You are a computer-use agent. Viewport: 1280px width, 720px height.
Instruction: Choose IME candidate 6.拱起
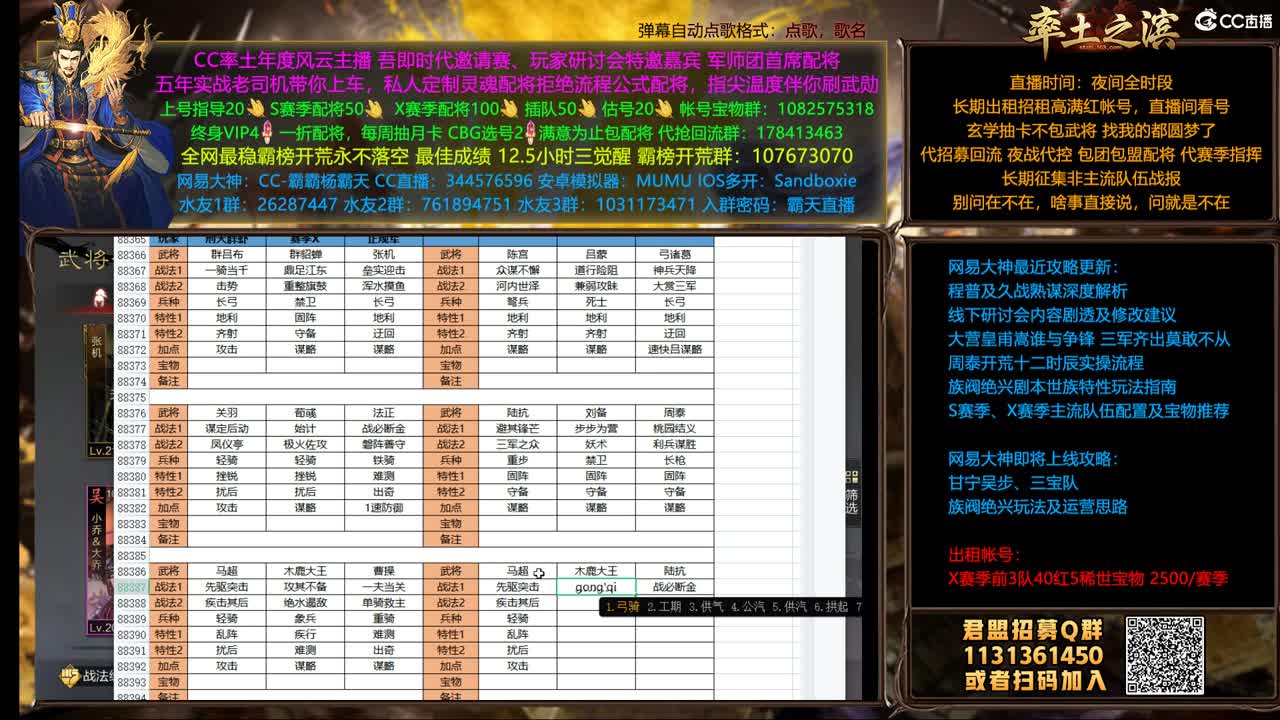(831, 606)
